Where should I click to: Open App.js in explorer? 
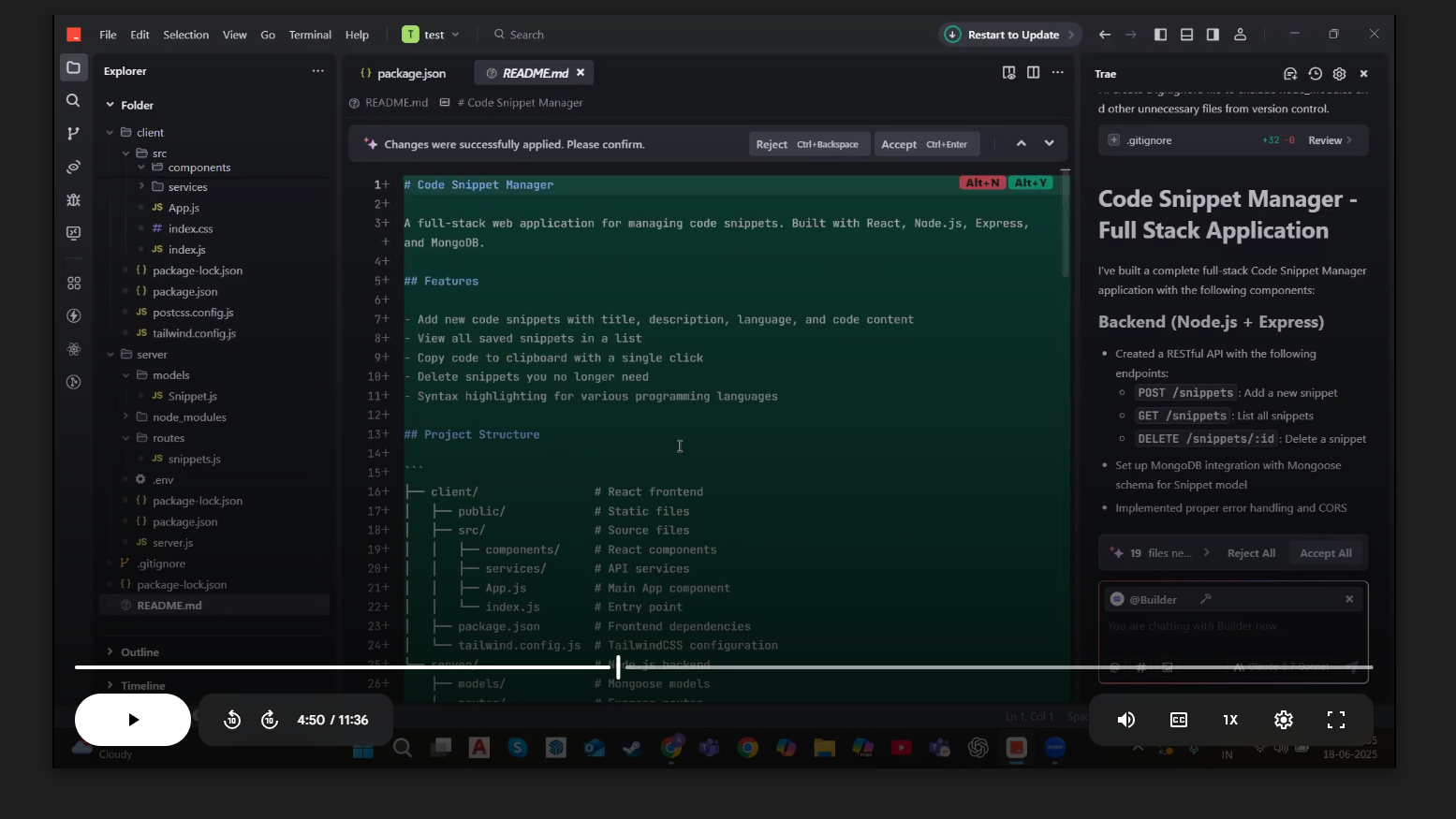(184, 208)
